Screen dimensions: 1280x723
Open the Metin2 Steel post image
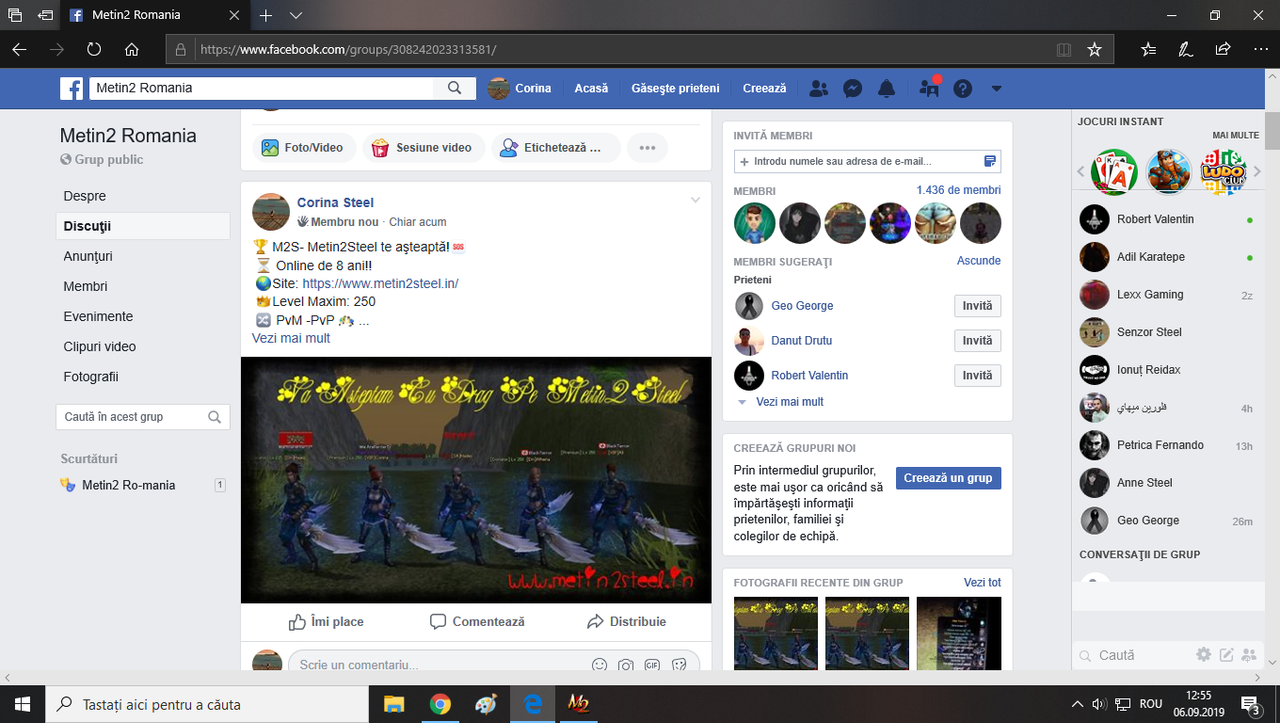tap(476, 480)
